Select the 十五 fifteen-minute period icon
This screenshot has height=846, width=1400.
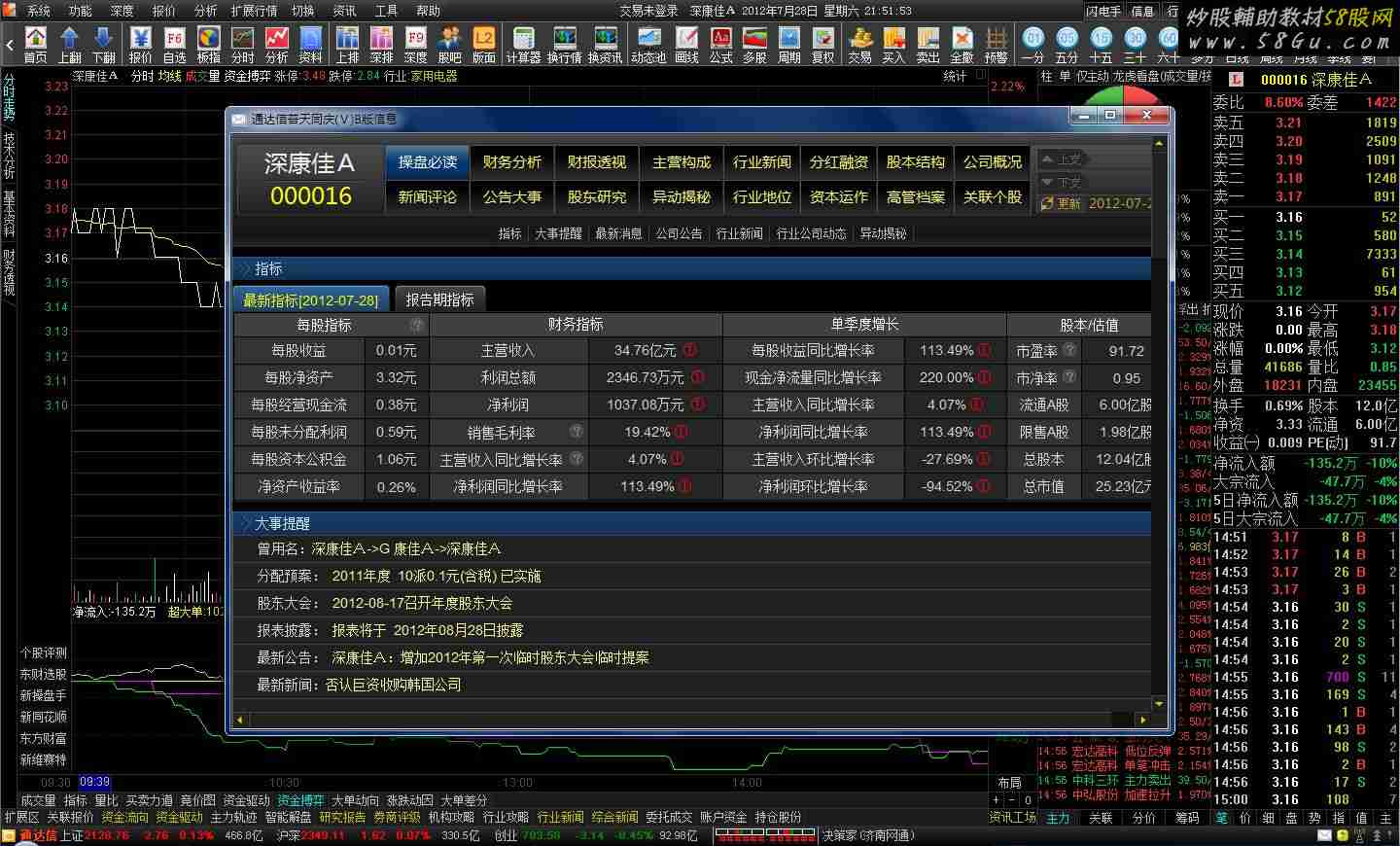(x=1102, y=45)
